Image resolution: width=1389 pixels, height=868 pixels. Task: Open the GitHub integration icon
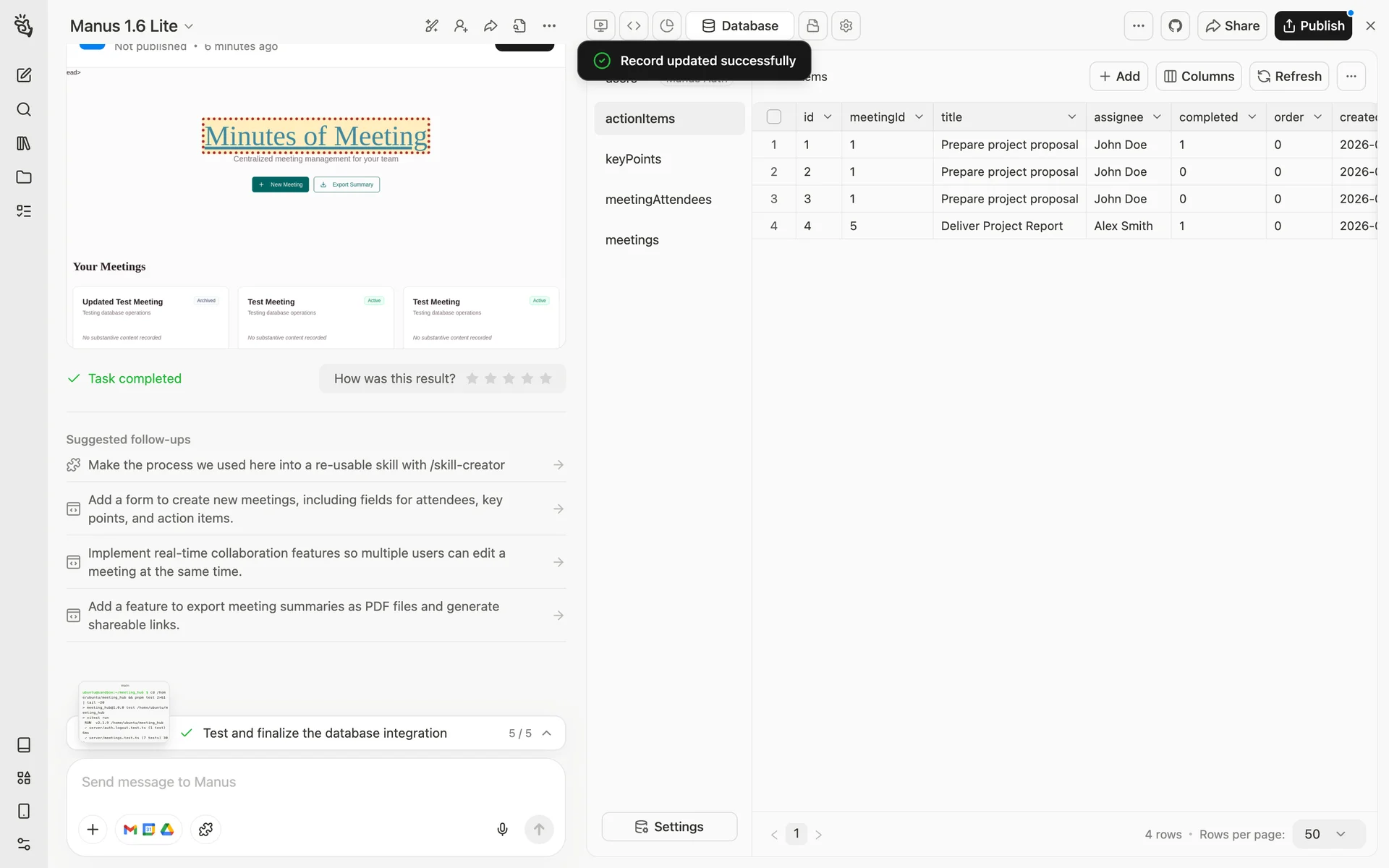tap(1175, 26)
